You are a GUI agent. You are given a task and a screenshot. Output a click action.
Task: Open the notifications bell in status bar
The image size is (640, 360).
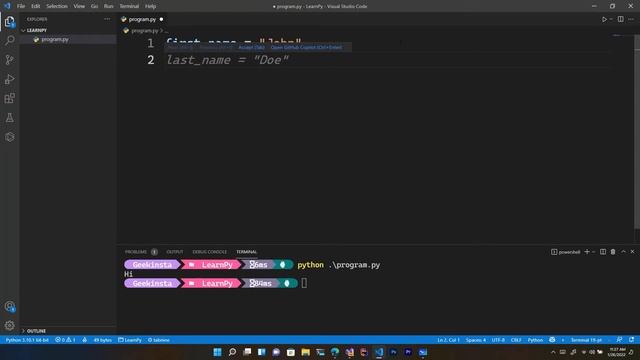[631, 340]
